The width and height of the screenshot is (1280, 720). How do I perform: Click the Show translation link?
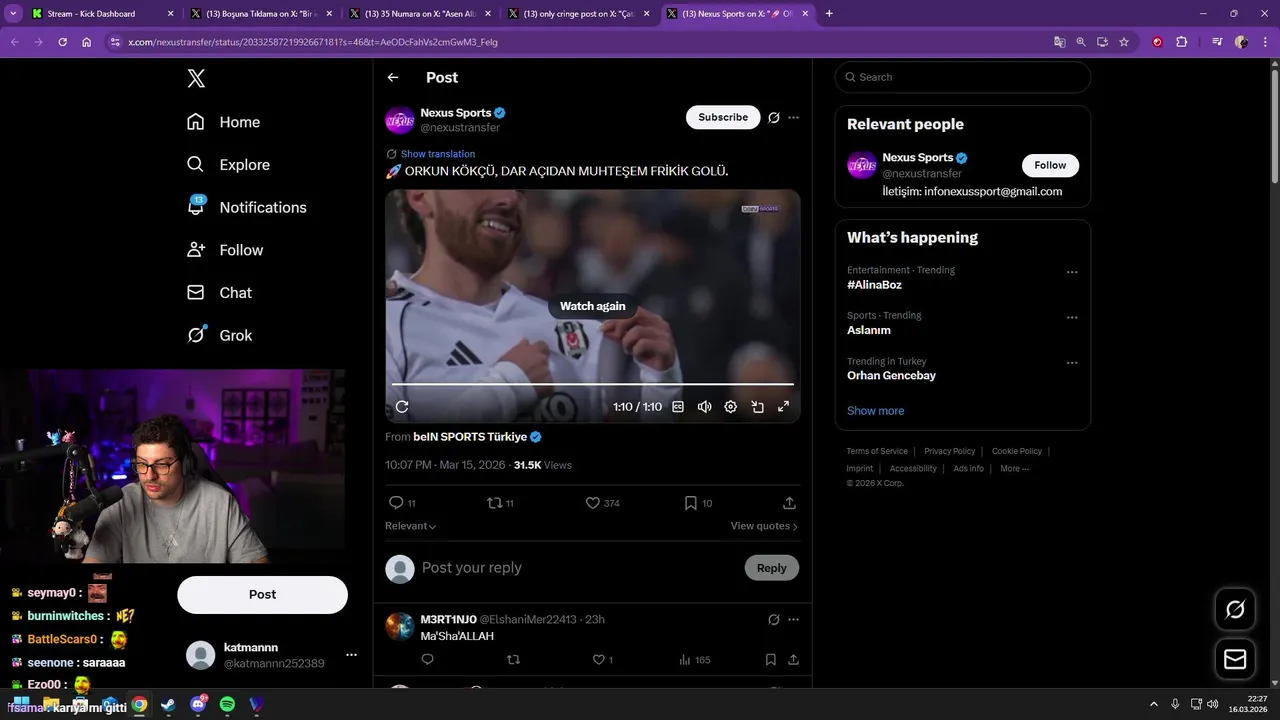438,154
